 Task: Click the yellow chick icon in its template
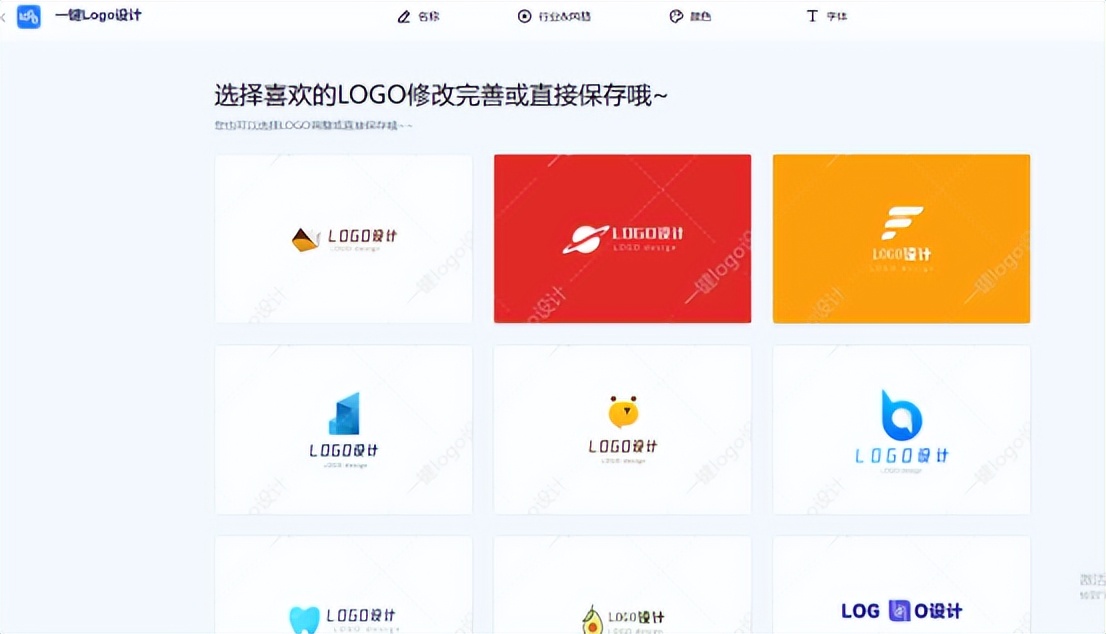[622, 410]
